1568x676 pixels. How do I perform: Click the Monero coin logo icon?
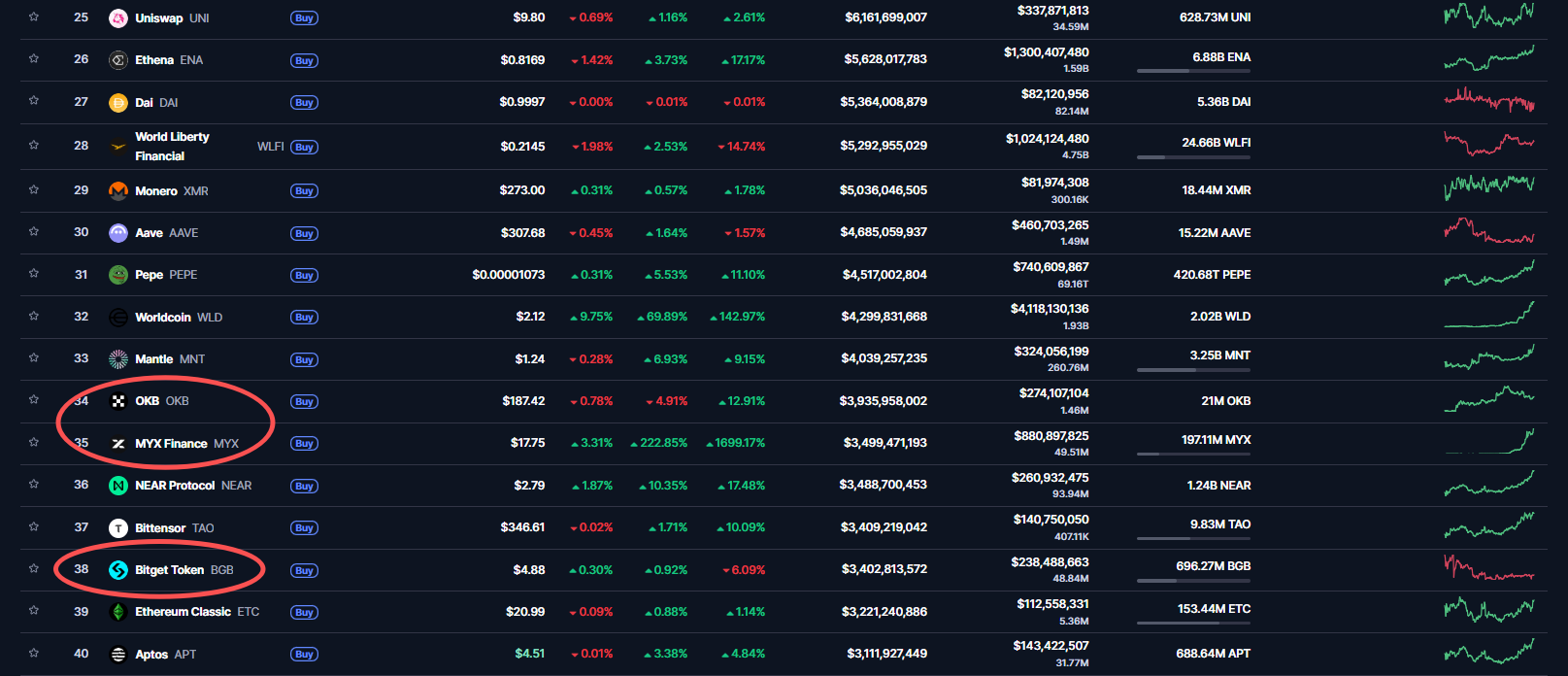118,191
